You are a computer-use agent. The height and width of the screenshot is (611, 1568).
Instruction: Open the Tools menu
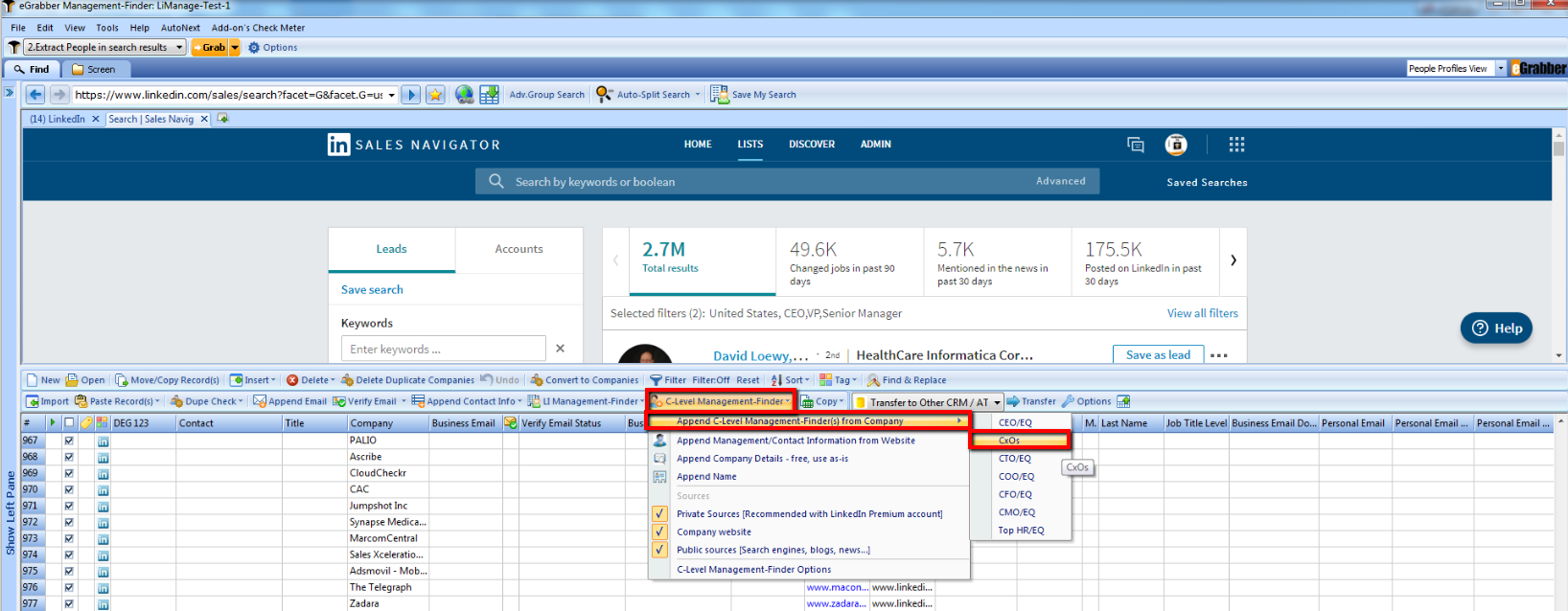coord(107,28)
